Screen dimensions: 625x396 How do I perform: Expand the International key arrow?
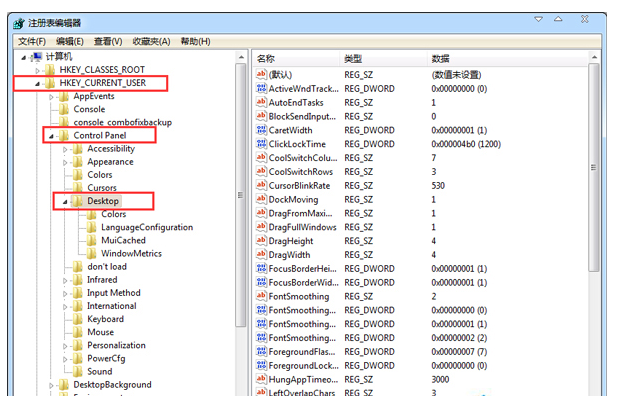click(65, 307)
